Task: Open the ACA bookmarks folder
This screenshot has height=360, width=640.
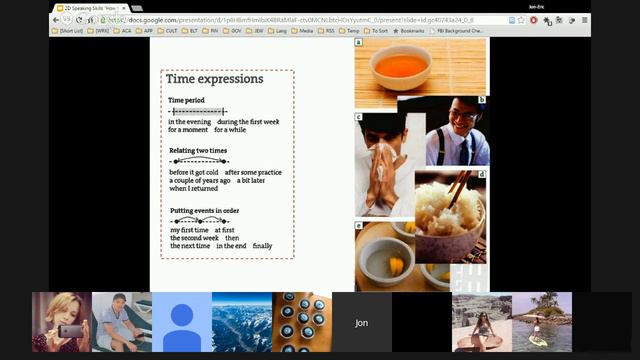Action: tap(122, 31)
